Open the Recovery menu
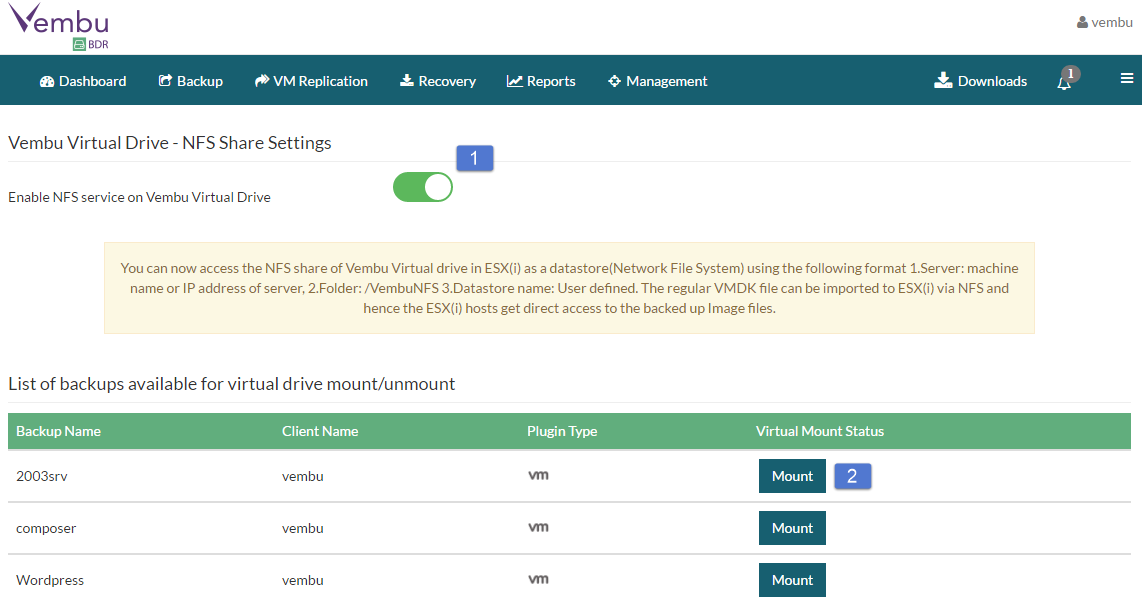Viewport: 1142px width, 609px height. (438, 81)
